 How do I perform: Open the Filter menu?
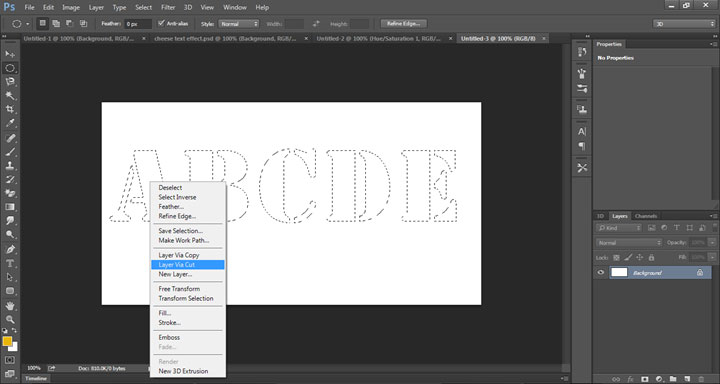coord(168,7)
